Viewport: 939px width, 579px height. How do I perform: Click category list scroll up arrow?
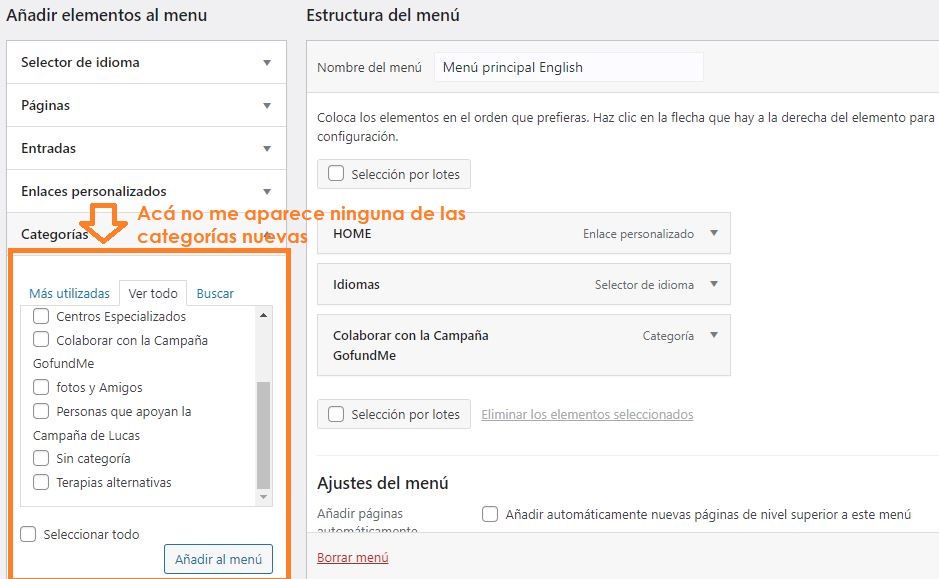tap(263, 315)
